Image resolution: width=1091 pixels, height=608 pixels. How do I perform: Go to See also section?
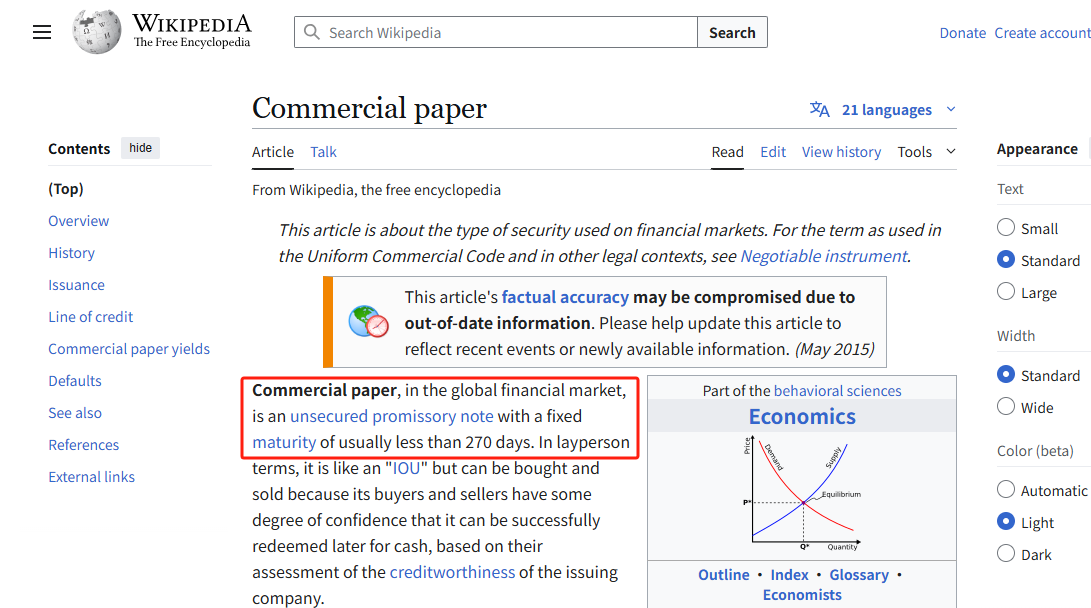coord(75,413)
